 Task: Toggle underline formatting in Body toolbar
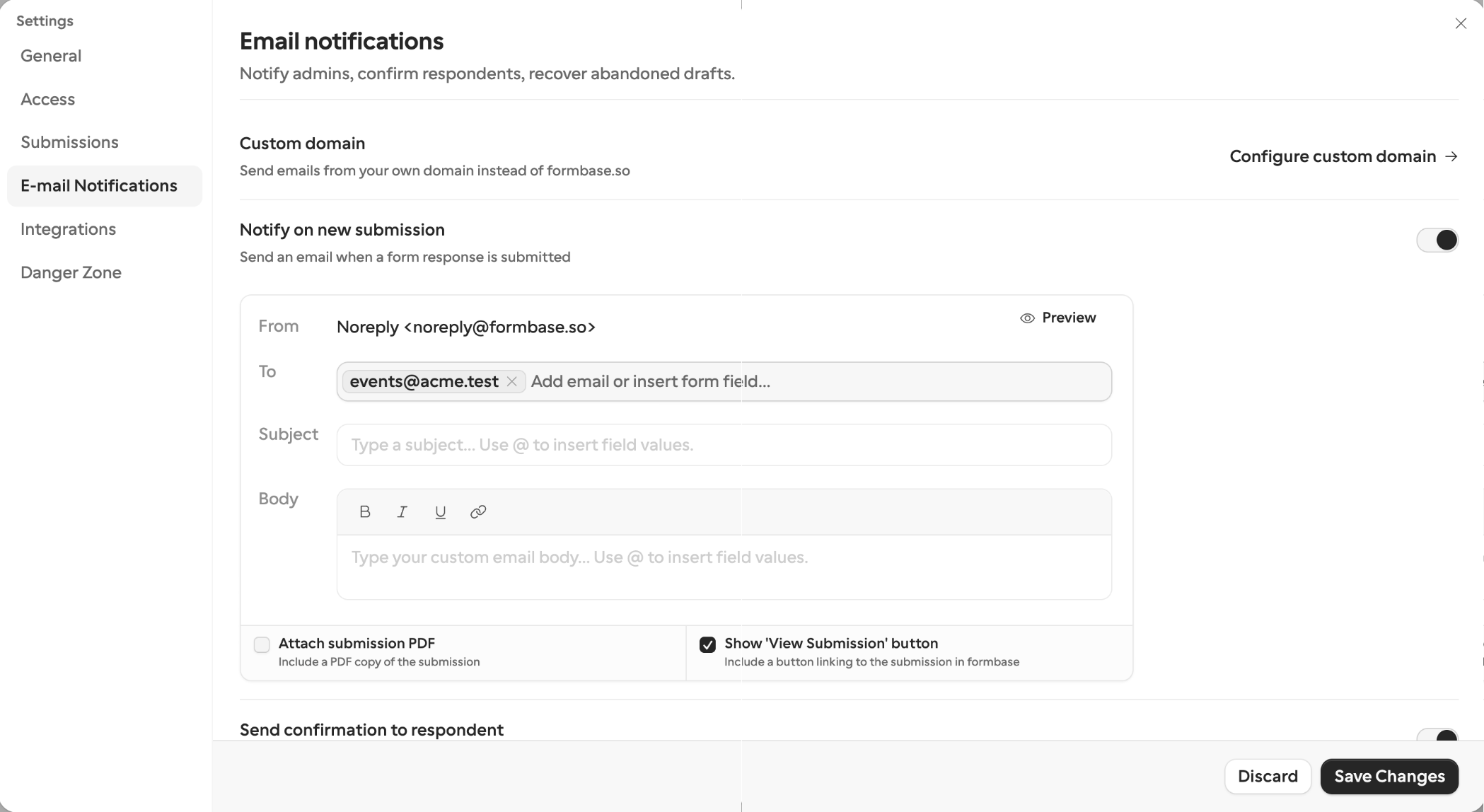click(x=440, y=511)
